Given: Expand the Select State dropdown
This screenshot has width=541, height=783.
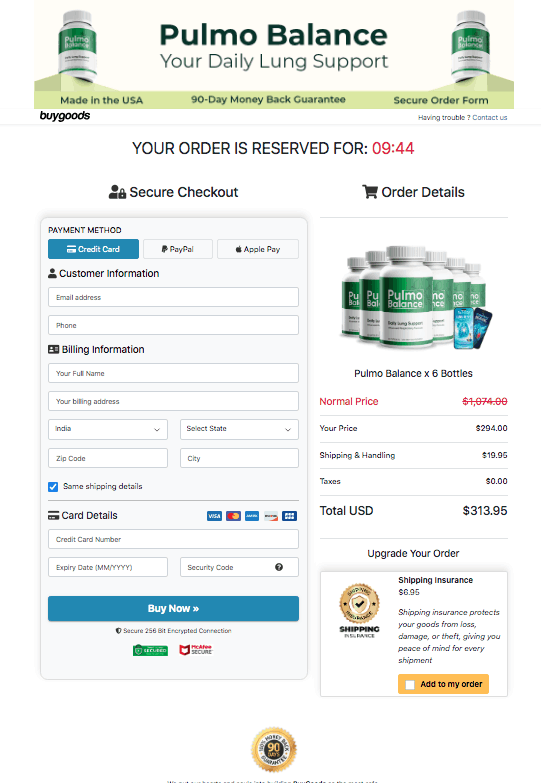Looking at the screenshot, I should click(x=239, y=429).
